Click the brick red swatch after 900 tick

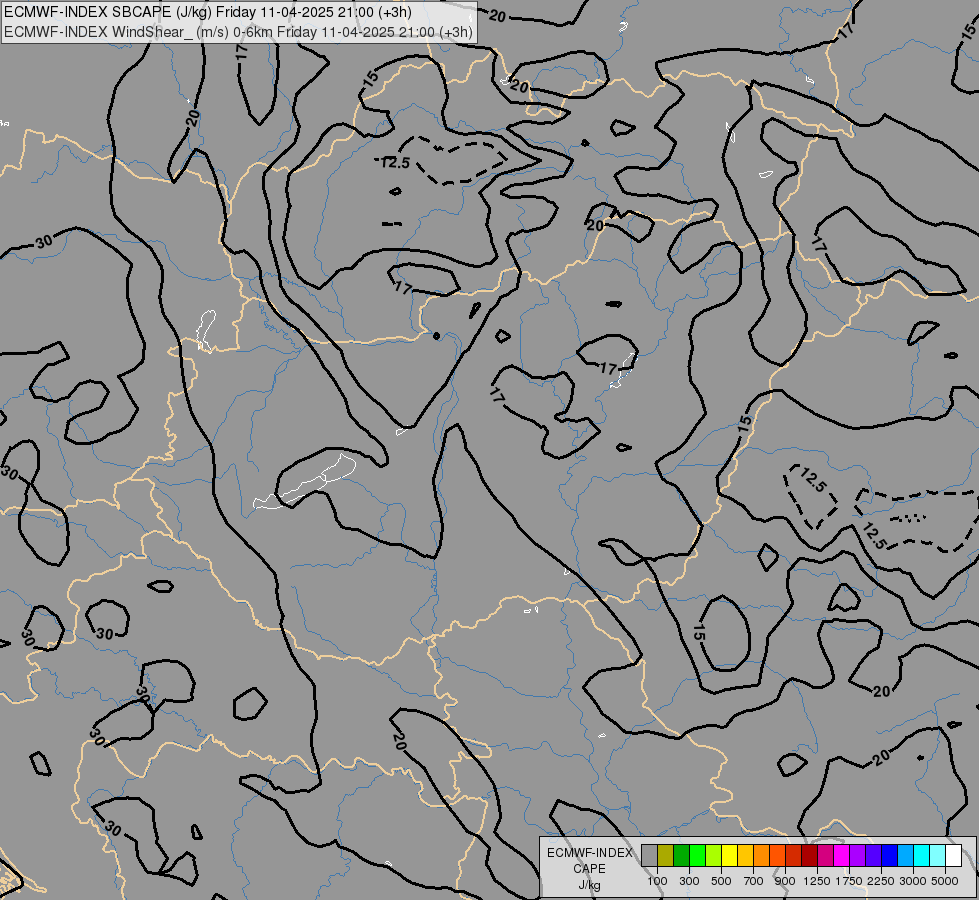click(x=793, y=855)
